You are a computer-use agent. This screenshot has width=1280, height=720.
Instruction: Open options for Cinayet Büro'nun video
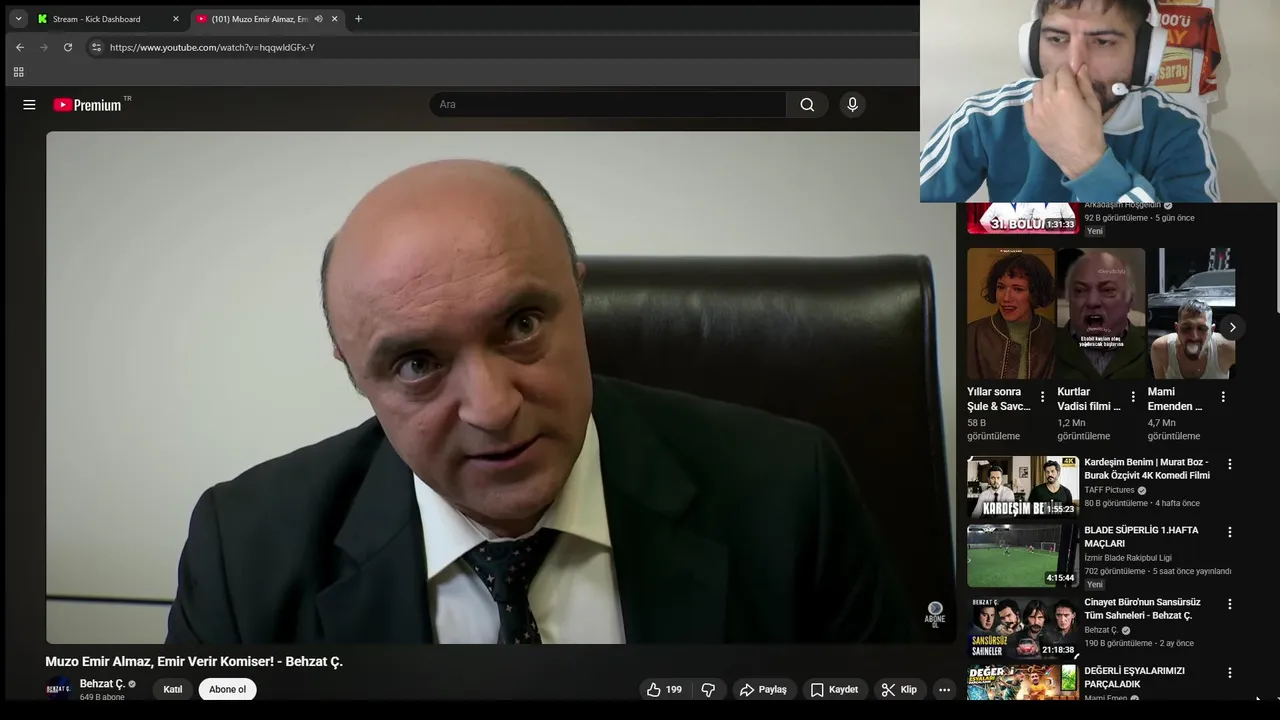coord(1230,604)
